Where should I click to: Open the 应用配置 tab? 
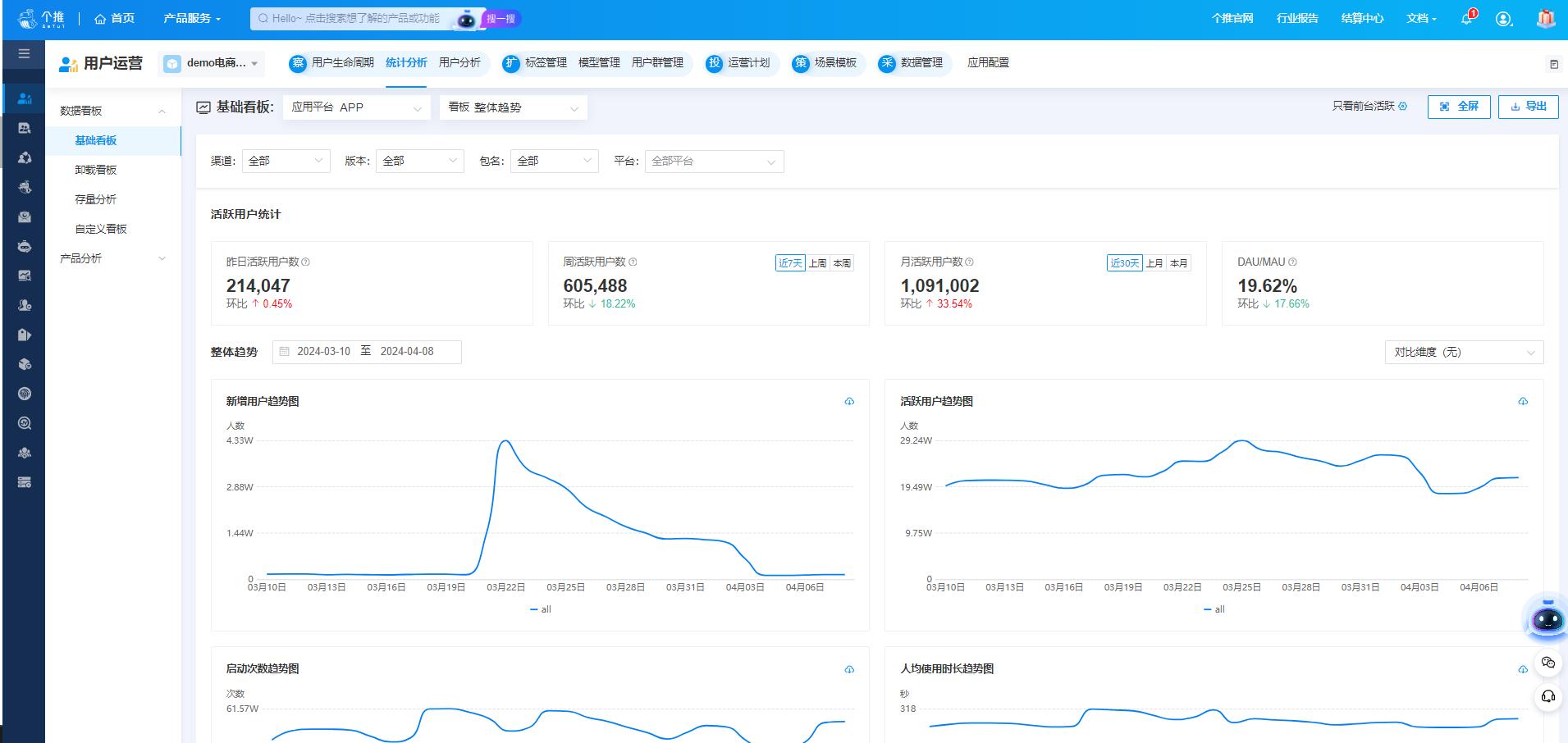point(988,63)
